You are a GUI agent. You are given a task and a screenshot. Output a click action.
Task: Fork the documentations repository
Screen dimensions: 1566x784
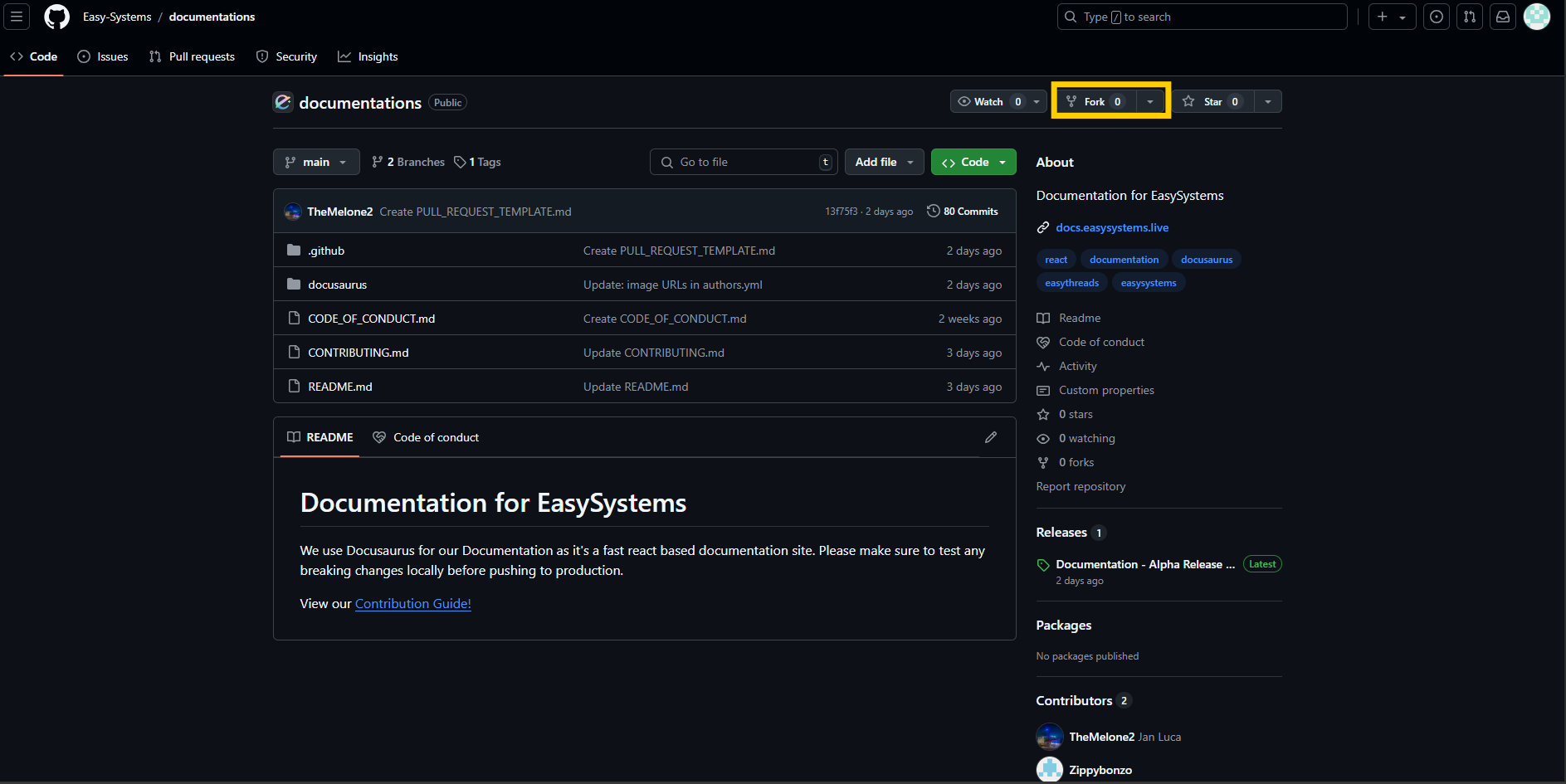[1095, 101]
